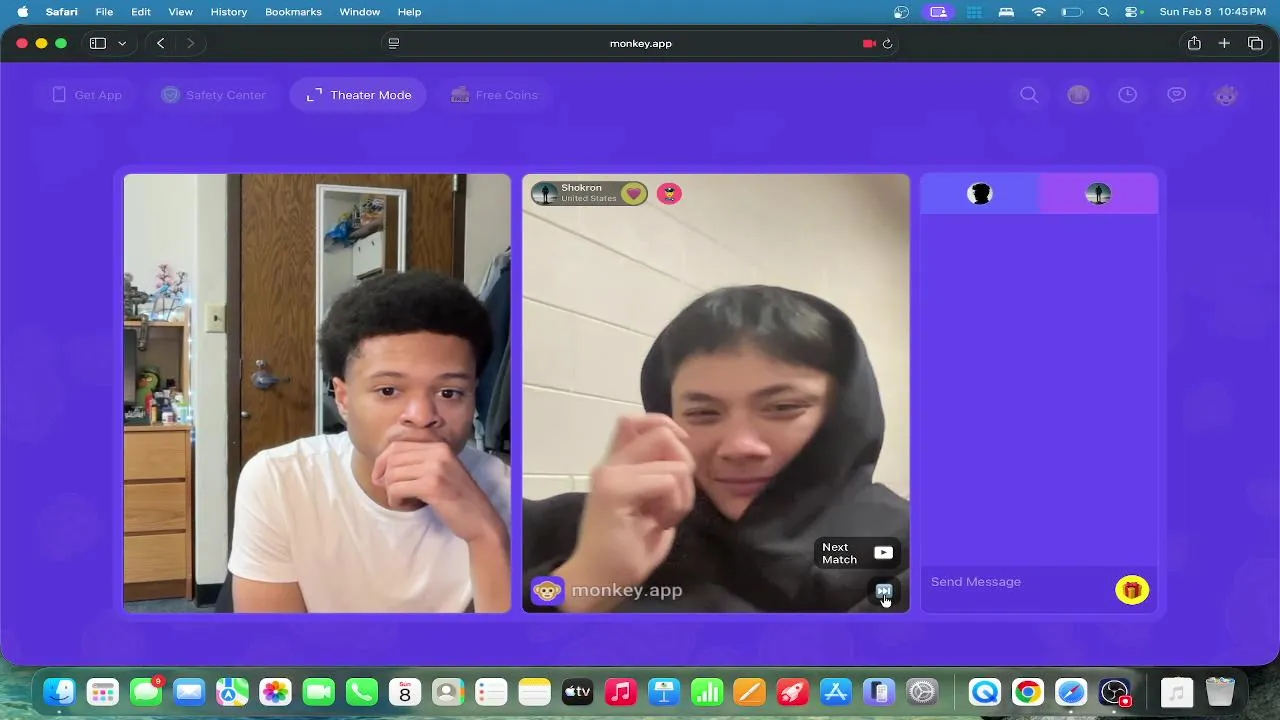
Task: Click the Next Match button
Action: coord(857,553)
